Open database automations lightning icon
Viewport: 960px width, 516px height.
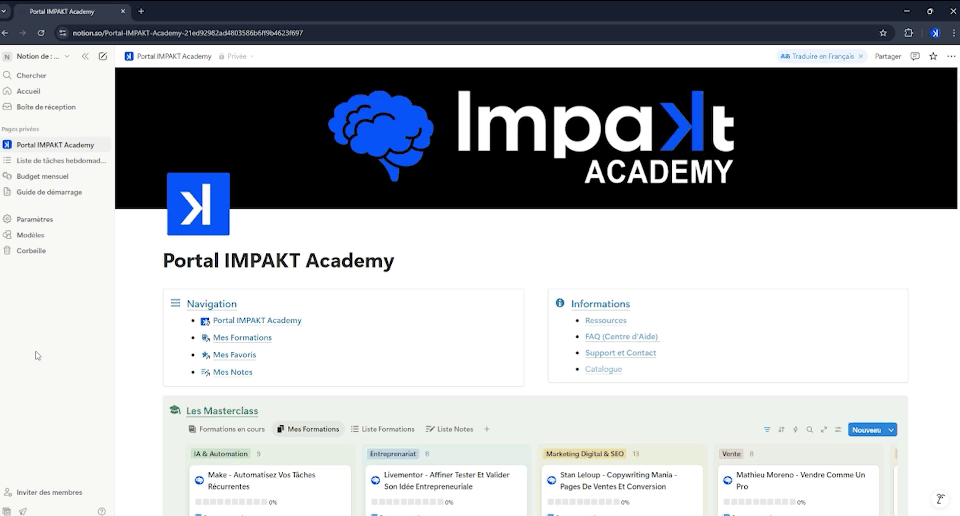(795, 430)
